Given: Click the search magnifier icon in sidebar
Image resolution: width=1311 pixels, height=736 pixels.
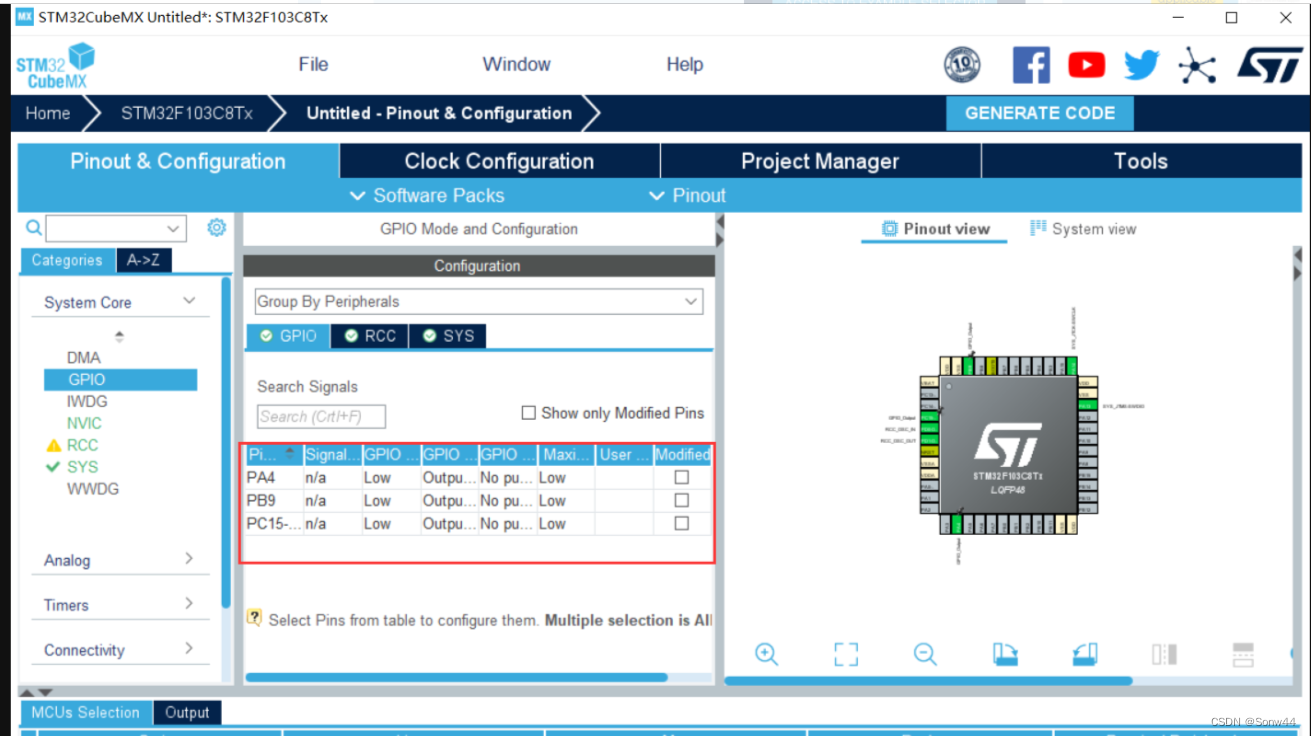Looking at the screenshot, I should pos(33,228).
